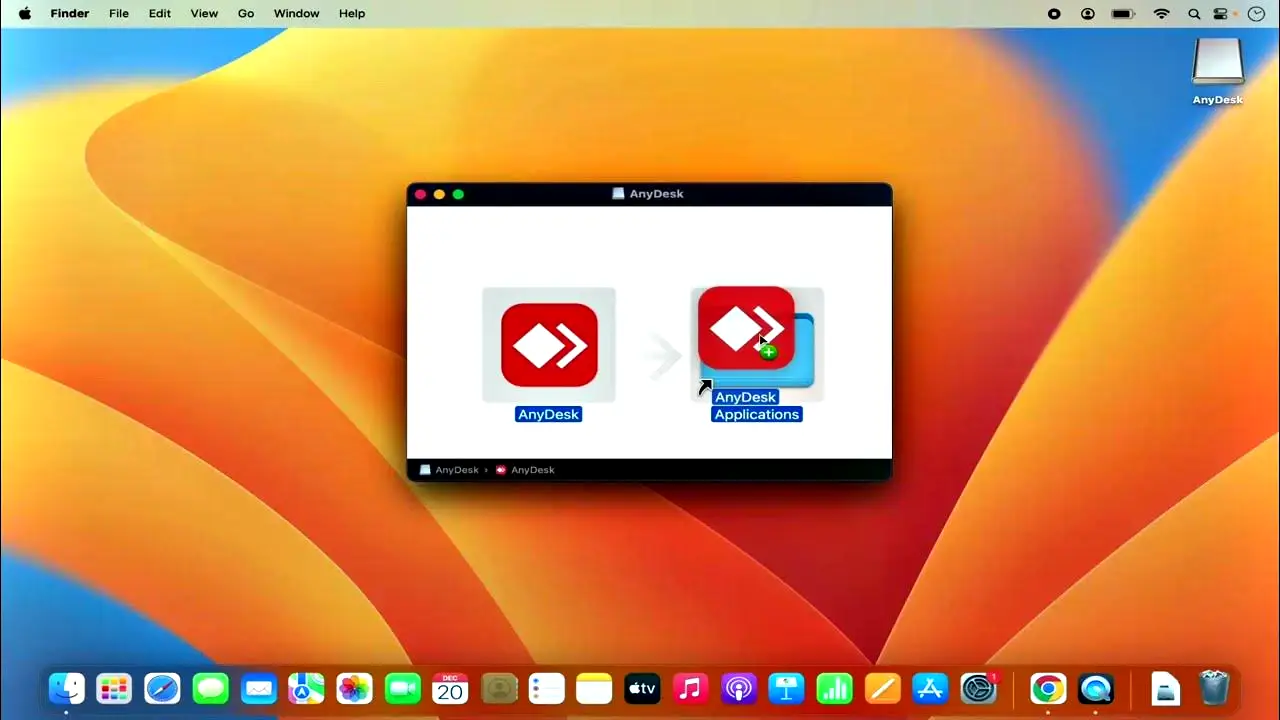Click the user account icon in menu bar
Image resolution: width=1280 pixels, height=720 pixels.
click(1088, 14)
